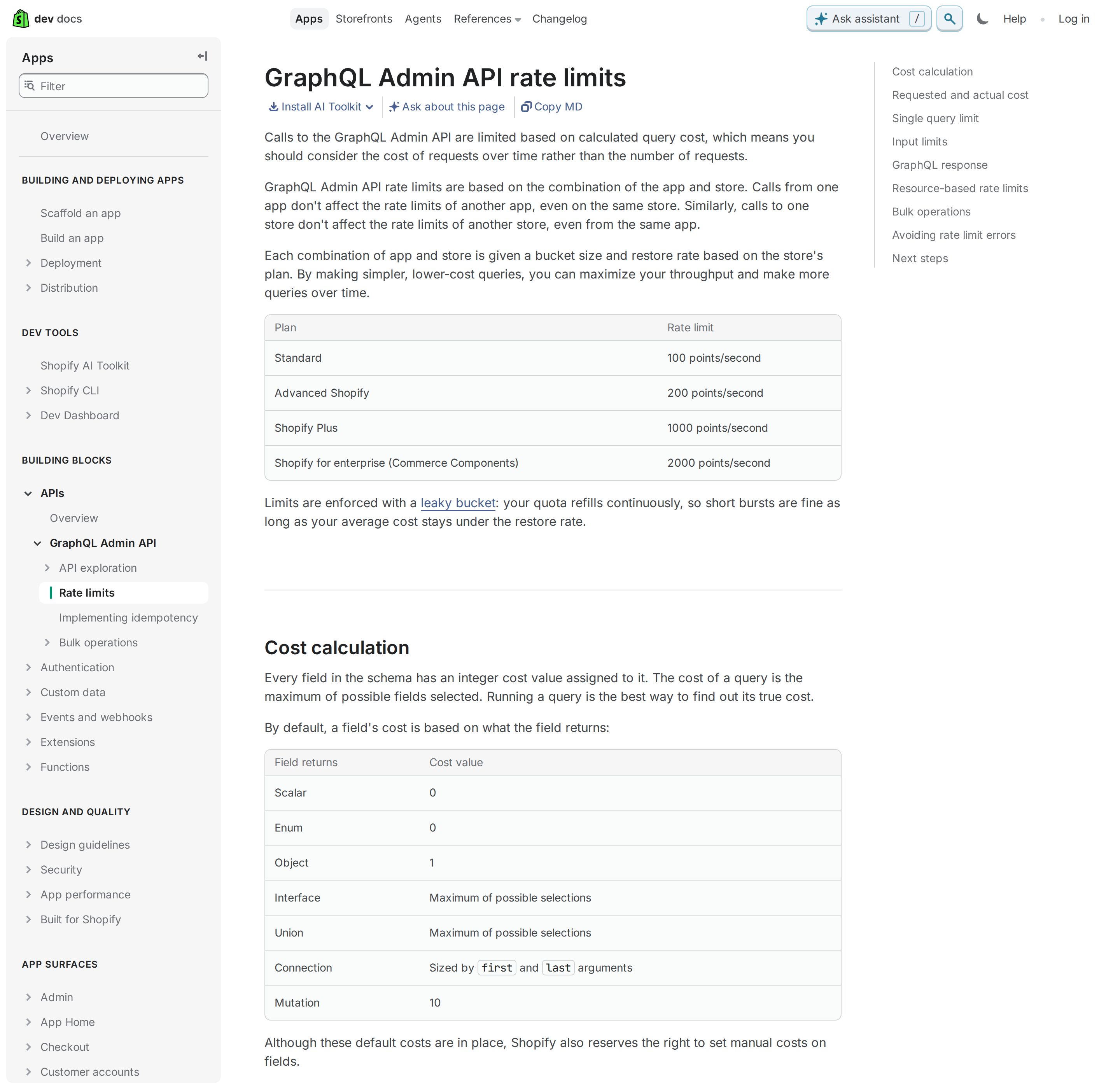The image size is (1120, 1089).
Task: Open Shopify AI Toolkit sidebar item
Action: tap(85, 366)
